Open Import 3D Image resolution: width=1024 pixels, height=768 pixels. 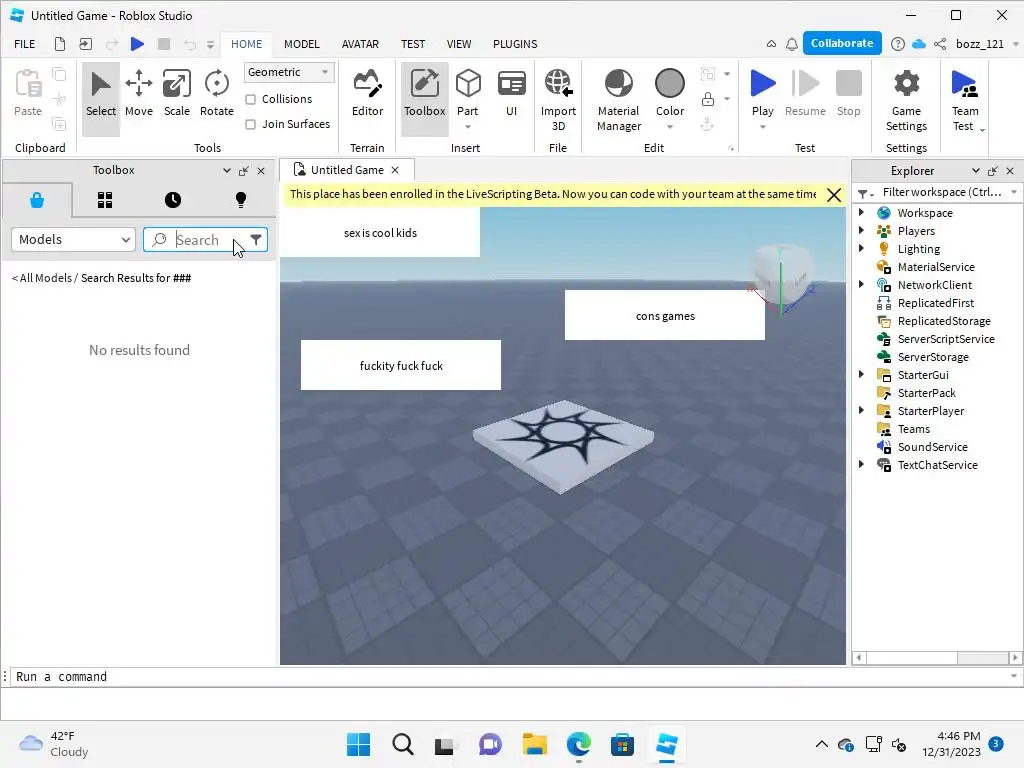558,99
